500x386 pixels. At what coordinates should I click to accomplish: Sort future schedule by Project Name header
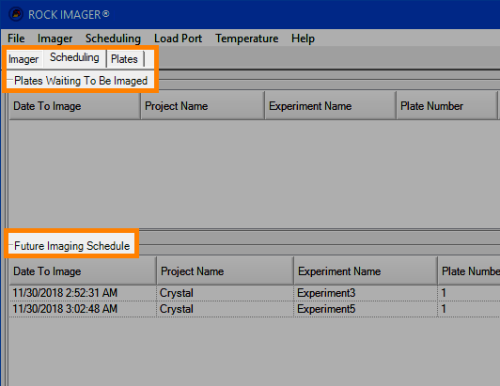225,271
